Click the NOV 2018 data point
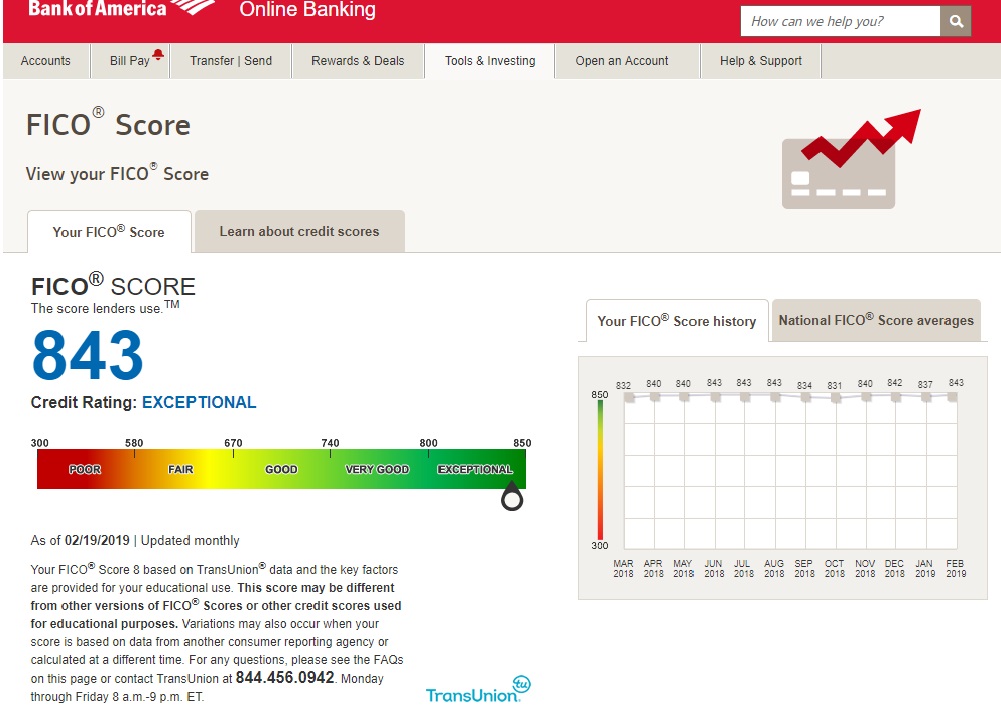 point(866,396)
